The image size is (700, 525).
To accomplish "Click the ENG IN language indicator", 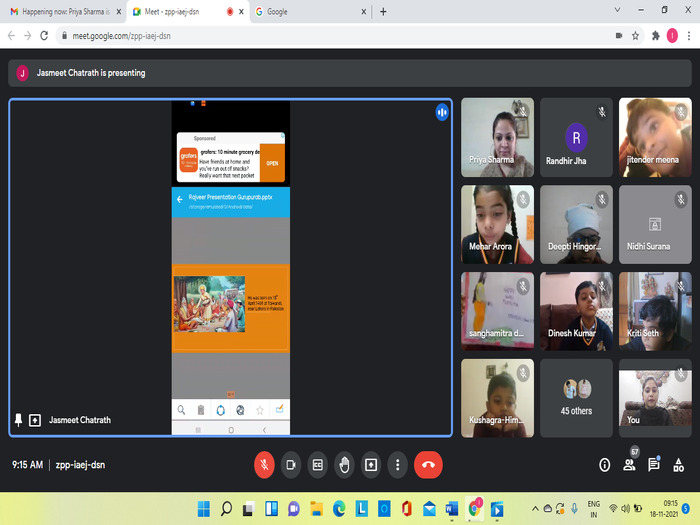I will (594, 509).
